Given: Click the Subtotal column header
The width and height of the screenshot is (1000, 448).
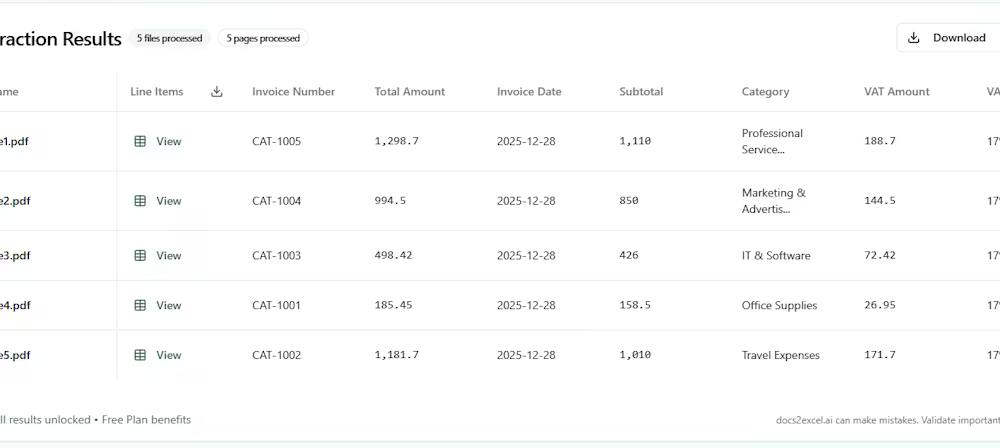Looking at the screenshot, I should click(x=641, y=92).
